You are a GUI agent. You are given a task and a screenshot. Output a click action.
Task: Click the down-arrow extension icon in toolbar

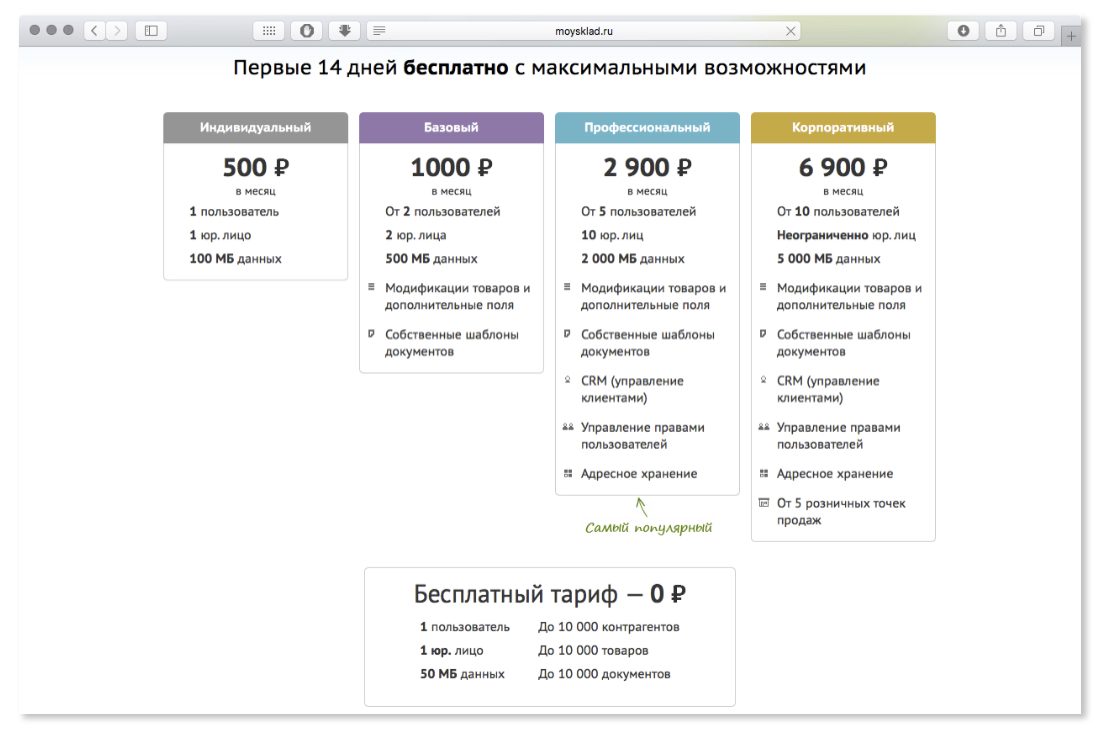(x=344, y=31)
